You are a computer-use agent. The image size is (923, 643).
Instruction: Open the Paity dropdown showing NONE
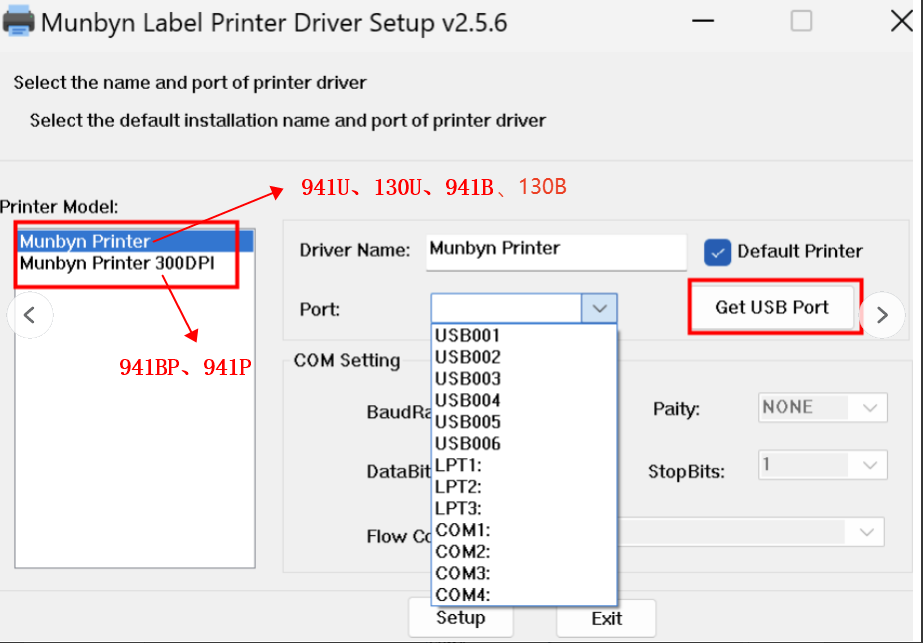(x=822, y=407)
